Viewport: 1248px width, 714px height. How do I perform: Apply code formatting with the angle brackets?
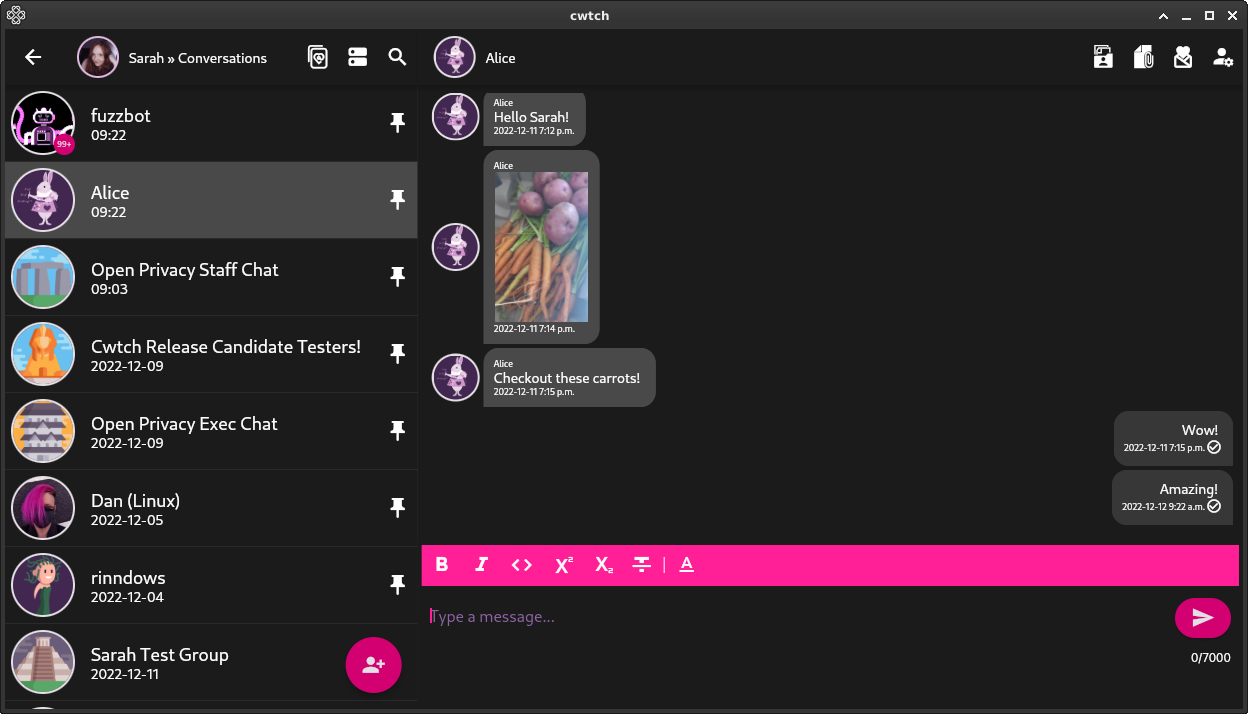pos(522,565)
